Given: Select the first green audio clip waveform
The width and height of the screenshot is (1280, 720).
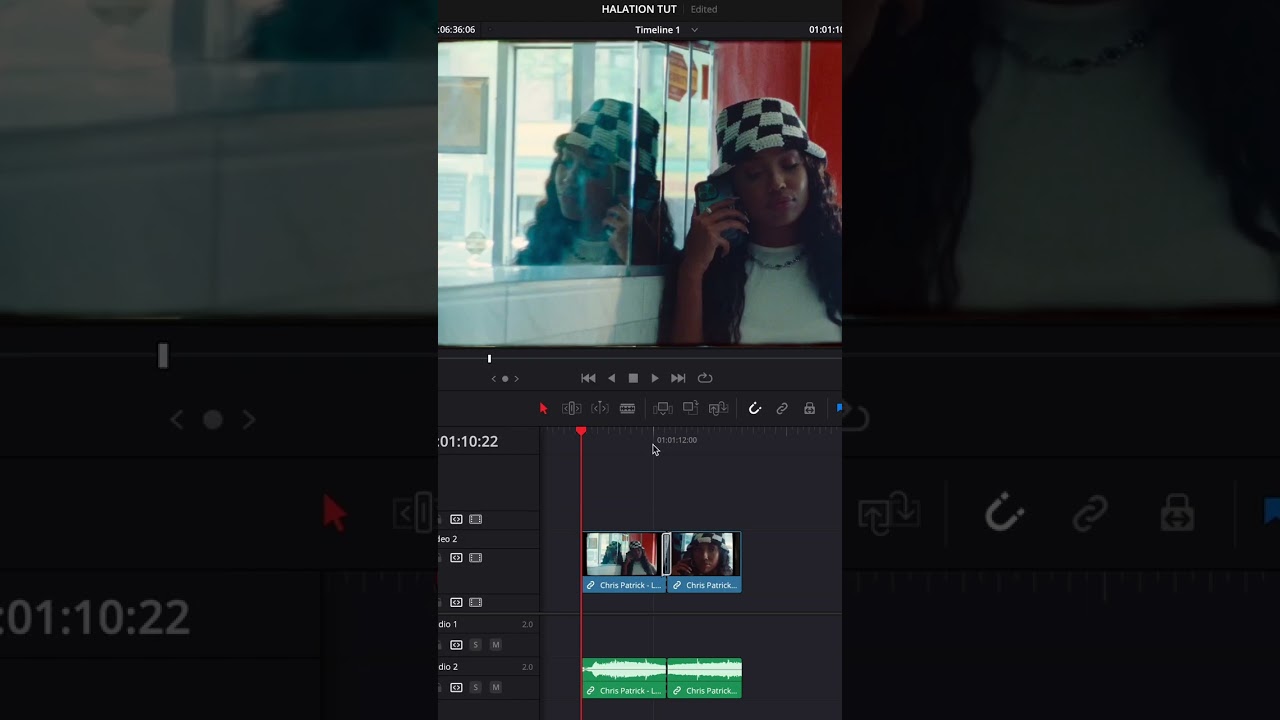Looking at the screenshot, I should (624, 671).
